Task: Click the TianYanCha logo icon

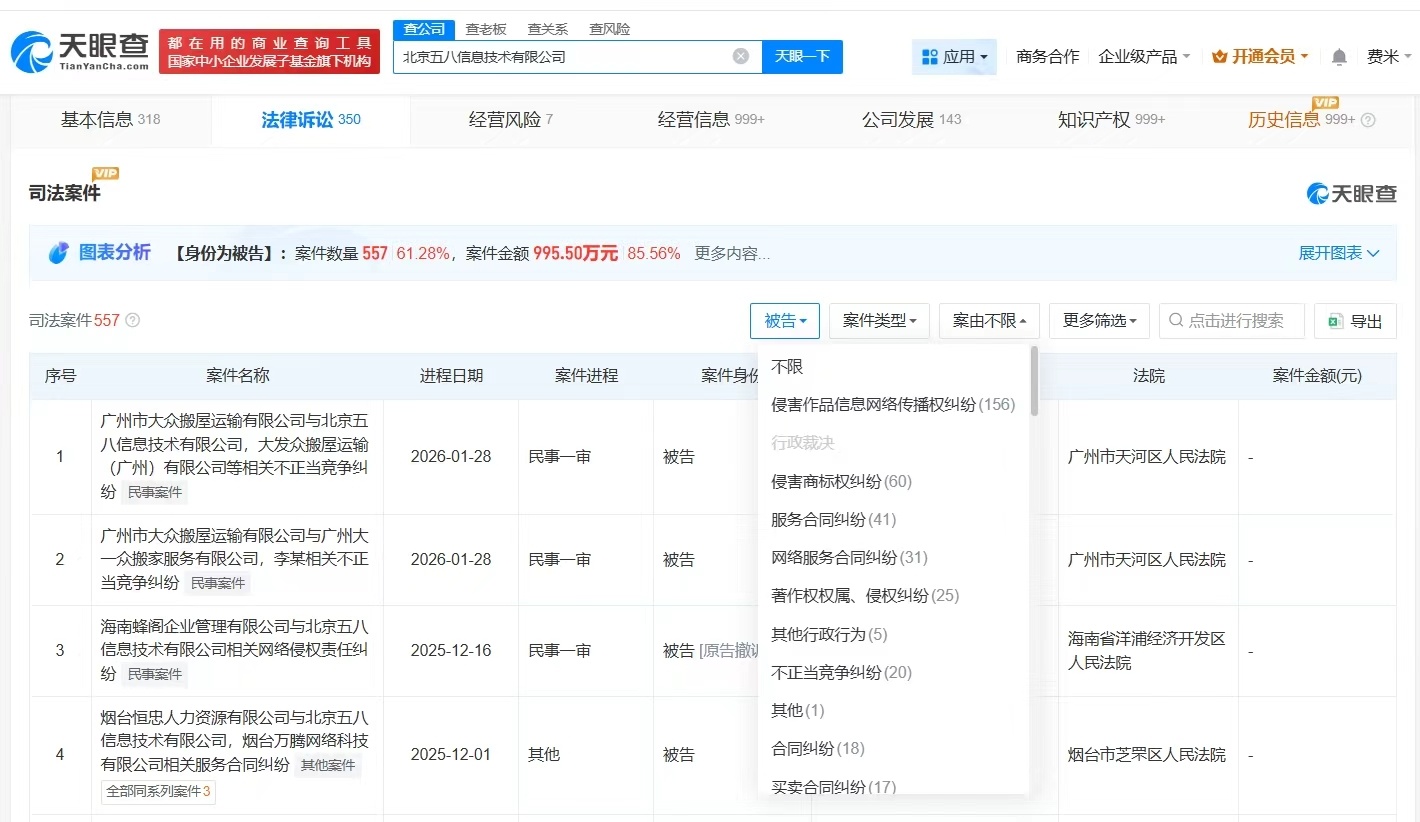Action: pos(32,52)
